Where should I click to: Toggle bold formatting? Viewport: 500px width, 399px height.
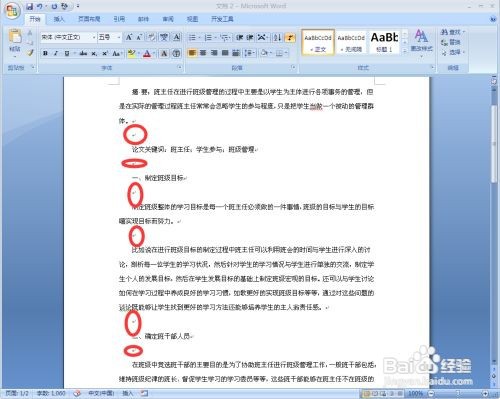(x=45, y=53)
